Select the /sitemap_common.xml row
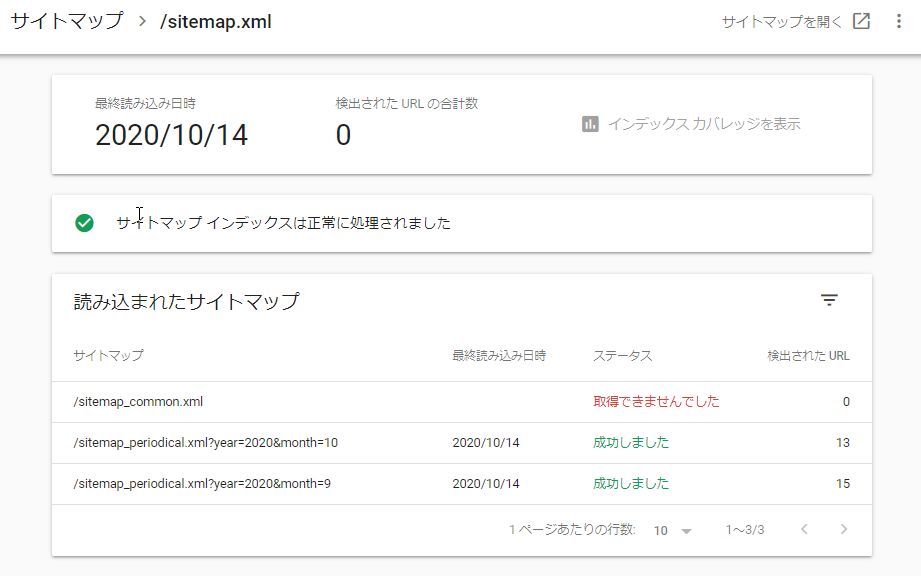This screenshot has width=921, height=576. point(139,402)
